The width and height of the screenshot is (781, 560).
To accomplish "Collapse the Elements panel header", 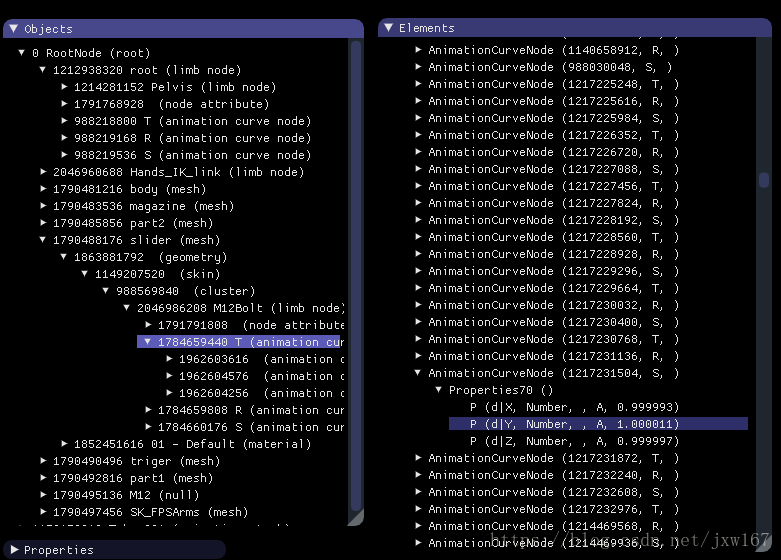I will (x=389, y=28).
